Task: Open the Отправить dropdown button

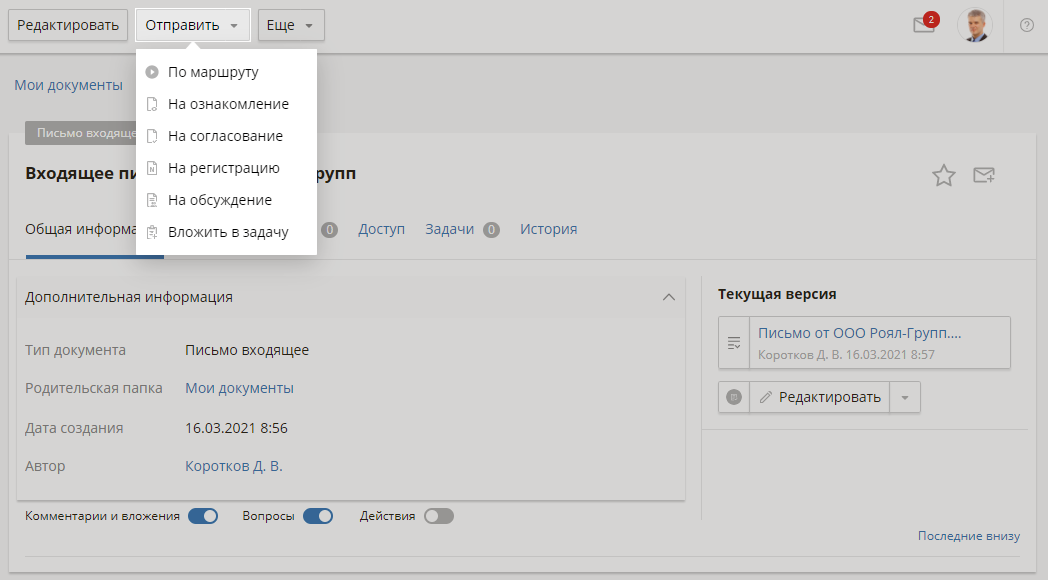Action: [x=192, y=25]
